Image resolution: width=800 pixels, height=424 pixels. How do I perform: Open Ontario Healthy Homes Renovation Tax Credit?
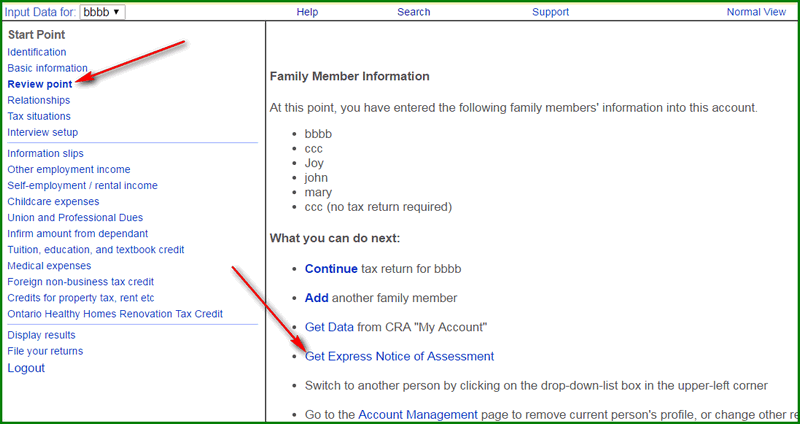pyautogui.click(x=115, y=314)
